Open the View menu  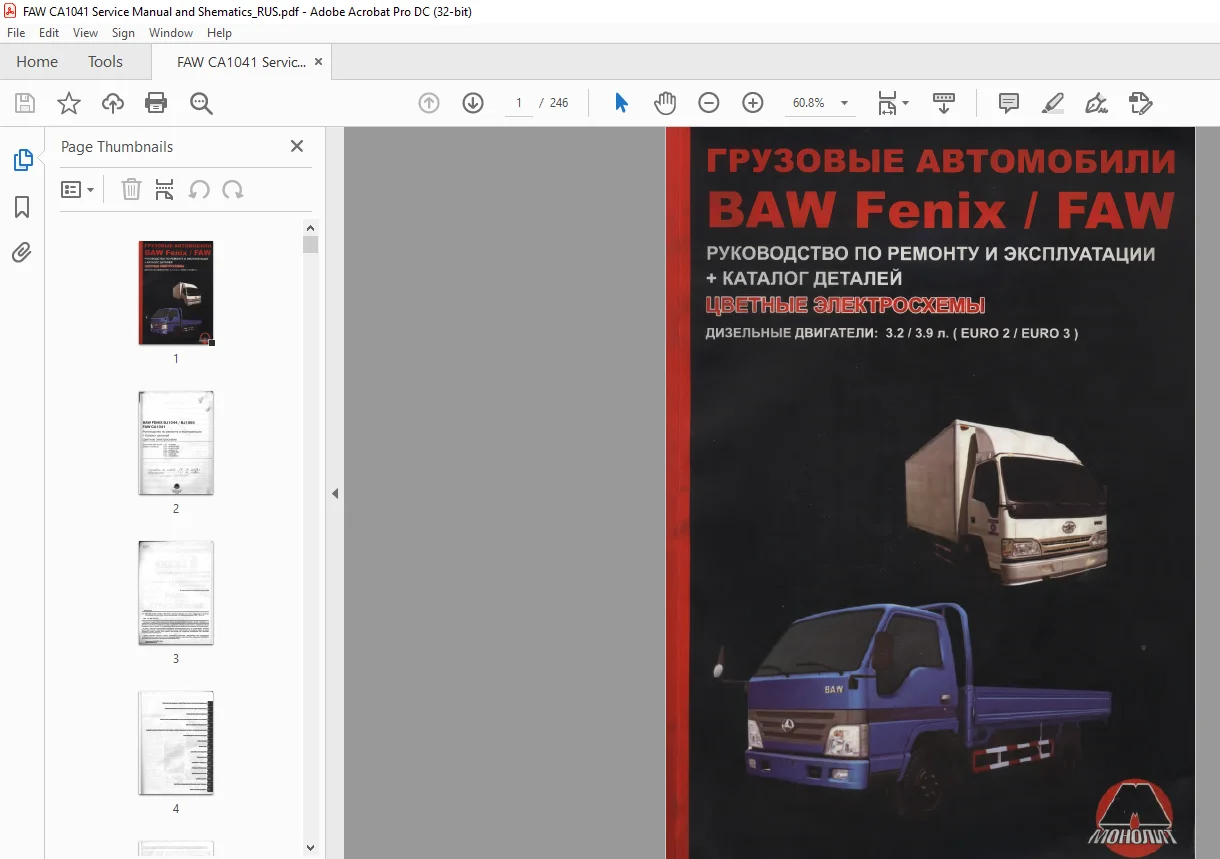(85, 33)
